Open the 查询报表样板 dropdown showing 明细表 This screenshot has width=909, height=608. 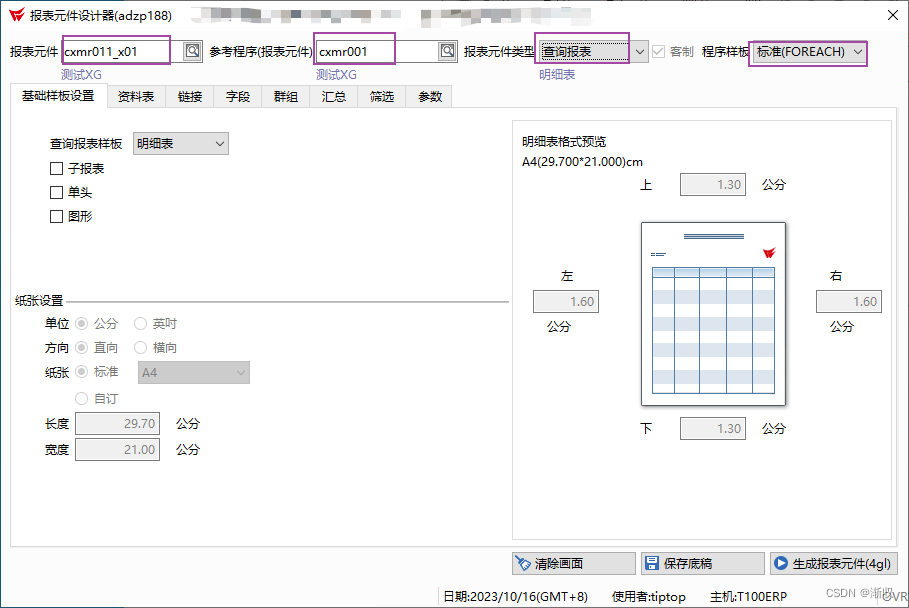pos(221,143)
